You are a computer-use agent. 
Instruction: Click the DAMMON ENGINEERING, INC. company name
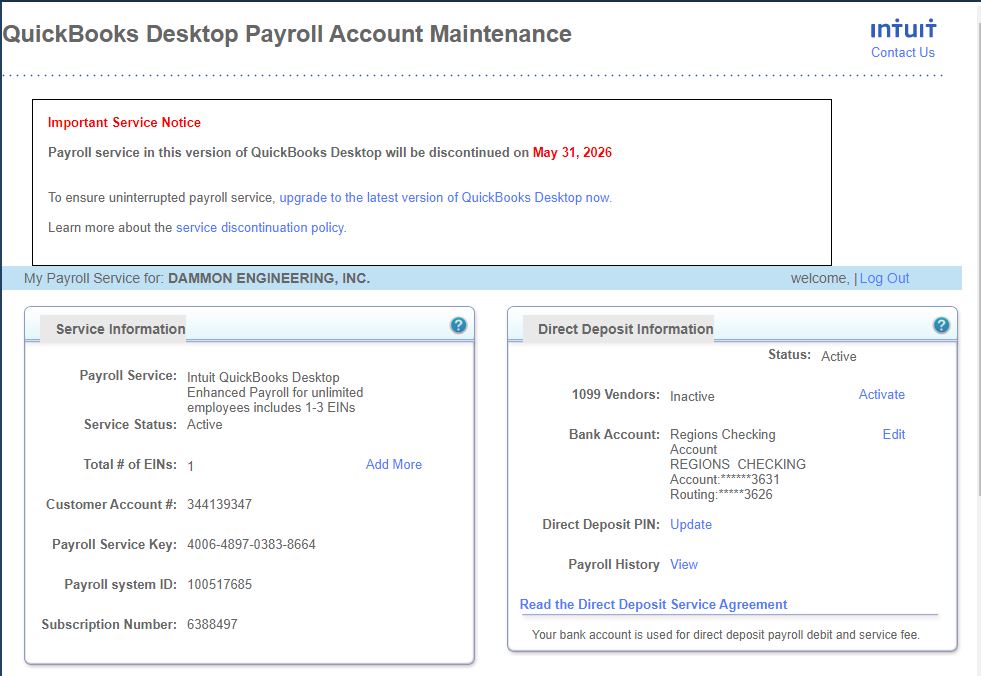[x=268, y=279]
